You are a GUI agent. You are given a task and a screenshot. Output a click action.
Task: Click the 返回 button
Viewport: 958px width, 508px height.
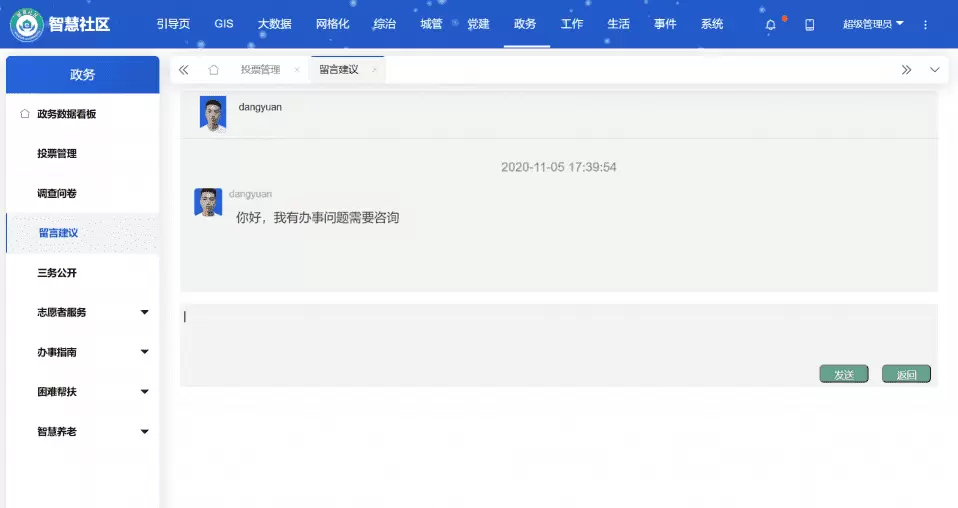(x=906, y=375)
